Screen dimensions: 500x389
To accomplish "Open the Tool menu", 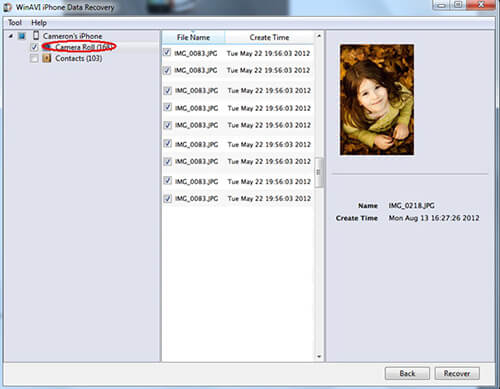I will (x=15, y=23).
